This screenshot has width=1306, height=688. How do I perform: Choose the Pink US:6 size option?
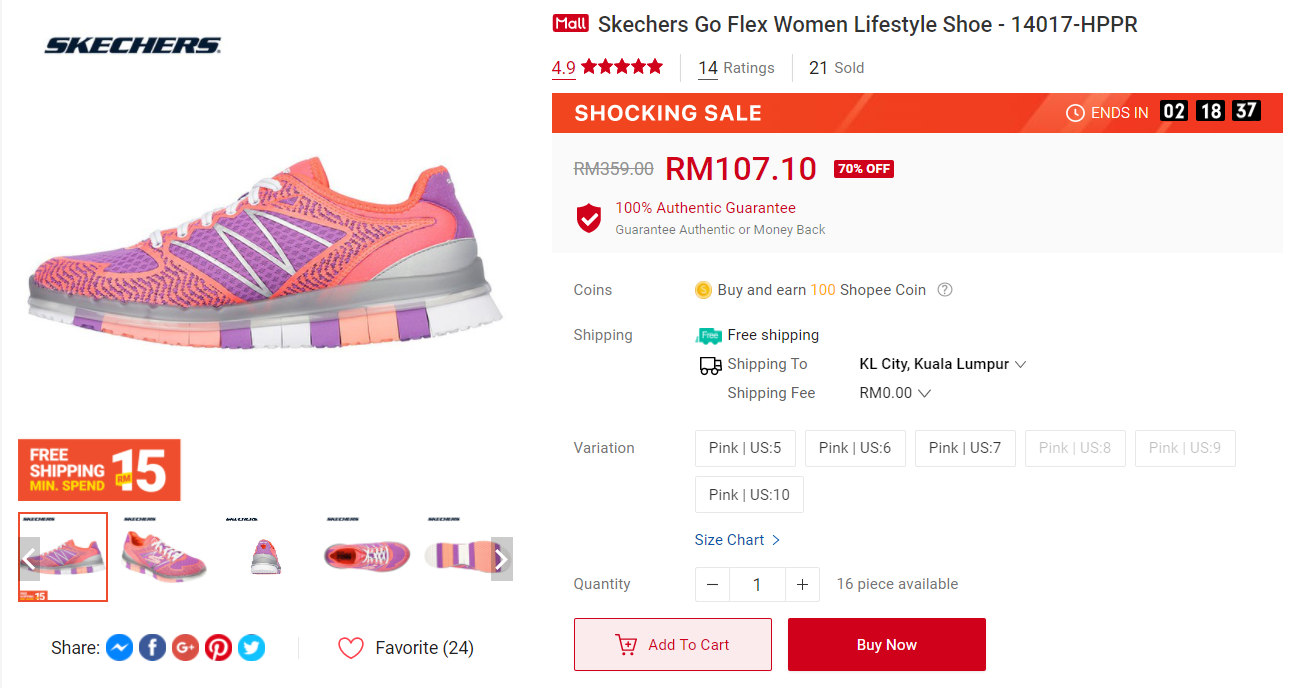[x=855, y=448]
